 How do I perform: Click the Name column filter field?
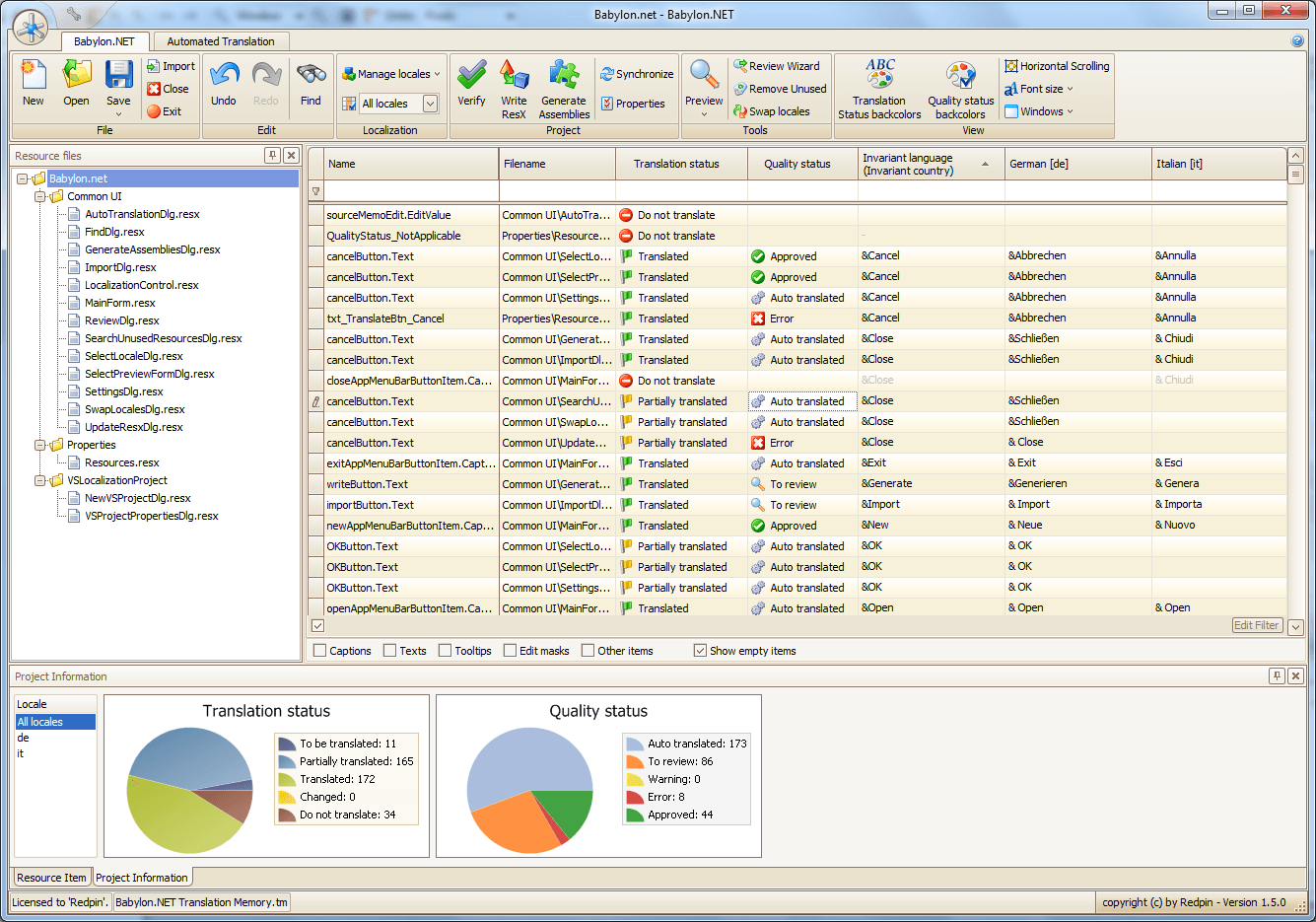(411, 191)
